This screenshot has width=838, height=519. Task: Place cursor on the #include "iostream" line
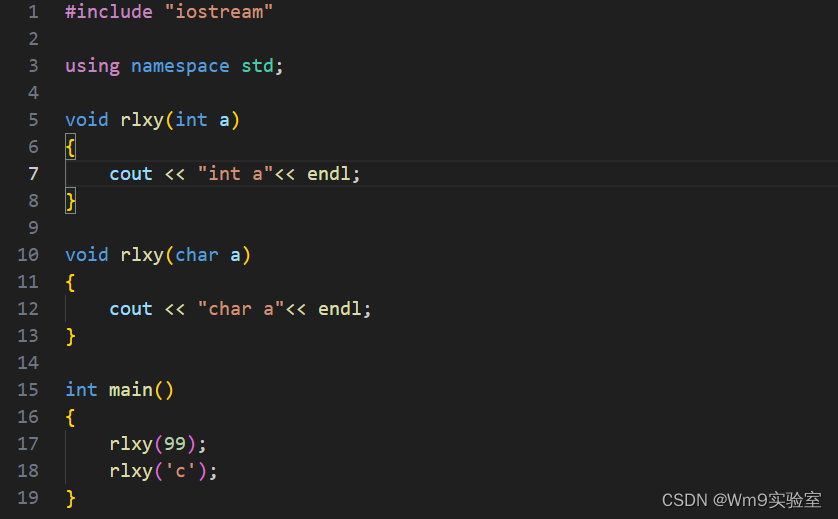pos(169,12)
